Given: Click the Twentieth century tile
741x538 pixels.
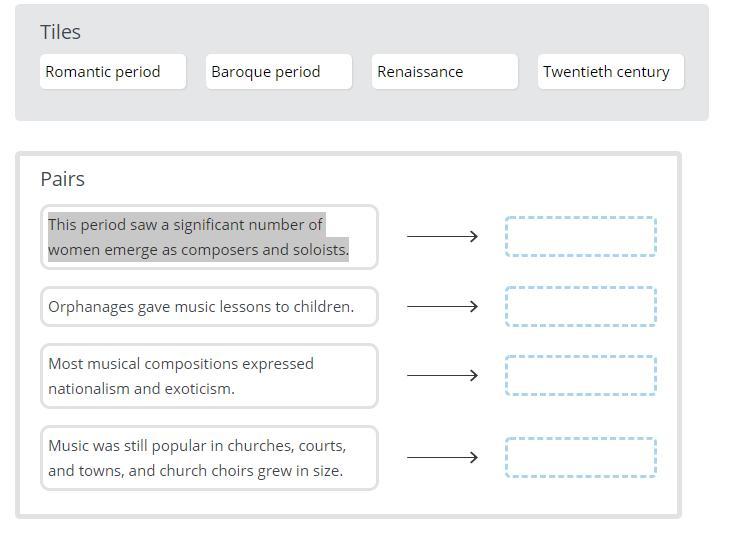Looking at the screenshot, I should pos(610,72).
